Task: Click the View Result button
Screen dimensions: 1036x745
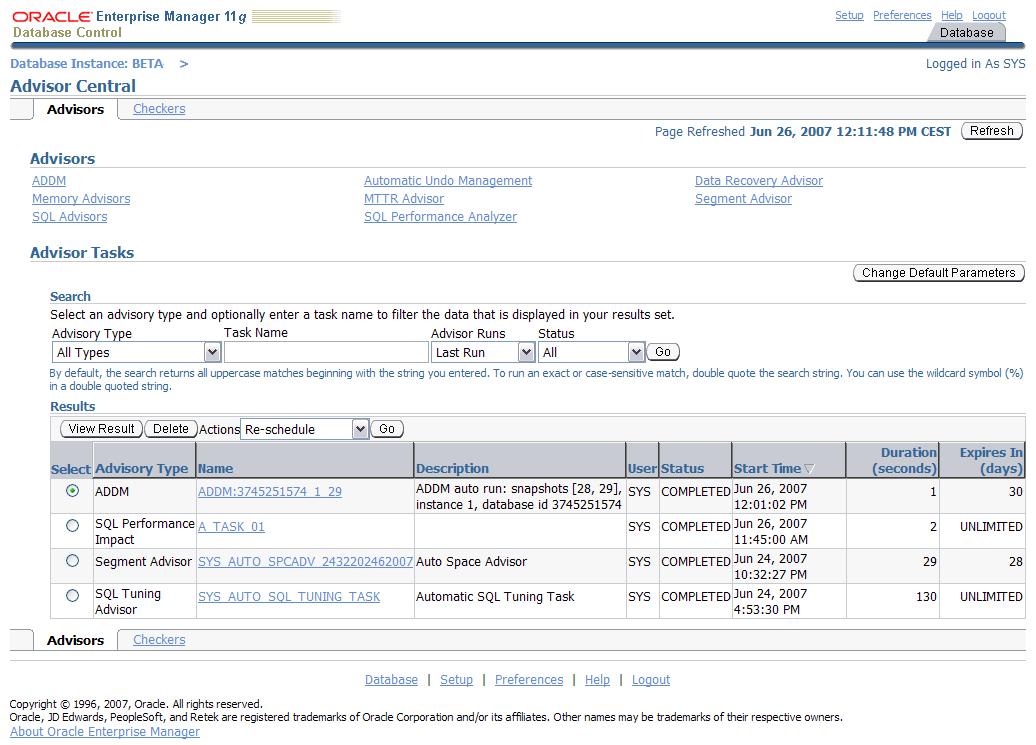Action: (x=101, y=429)
